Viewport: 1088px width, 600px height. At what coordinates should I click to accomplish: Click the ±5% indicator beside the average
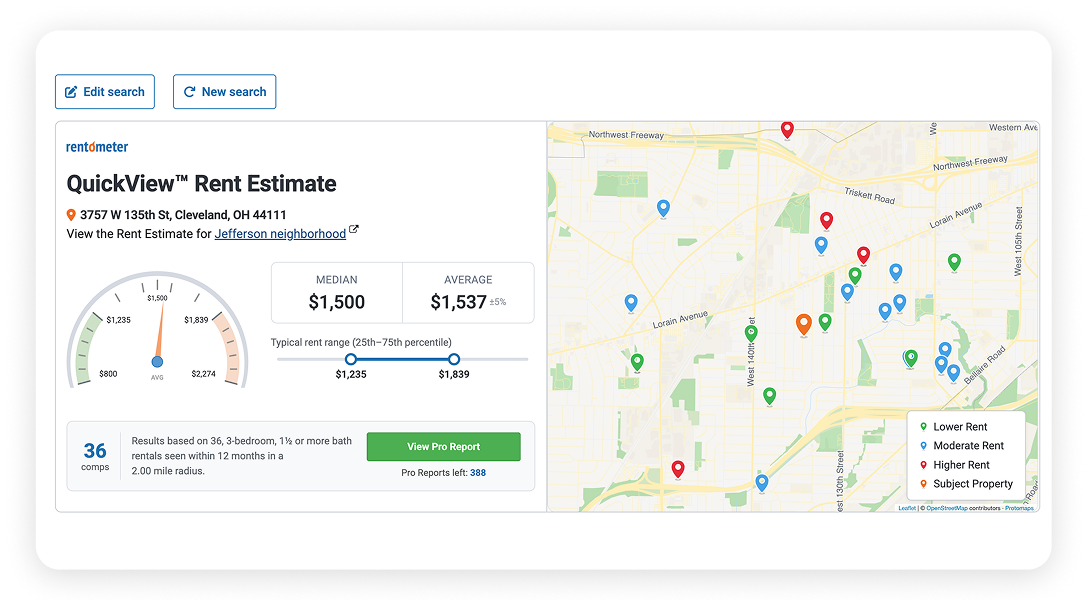(x=498, y=302)
